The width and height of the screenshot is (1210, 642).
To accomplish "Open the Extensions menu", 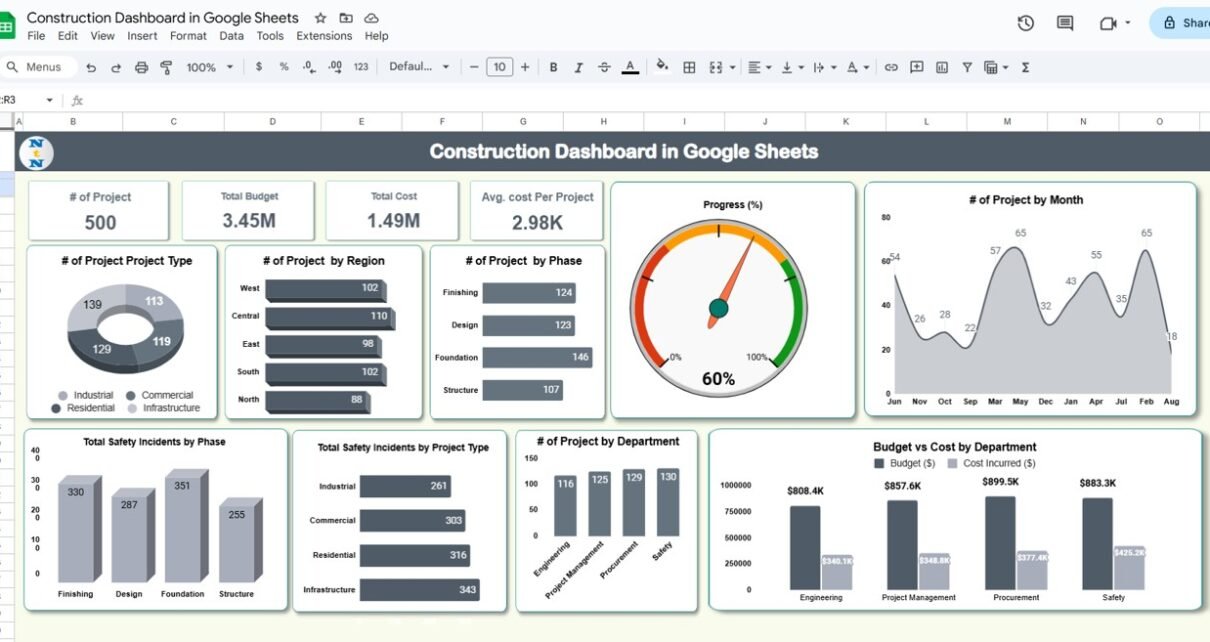I will click(324, 36).
